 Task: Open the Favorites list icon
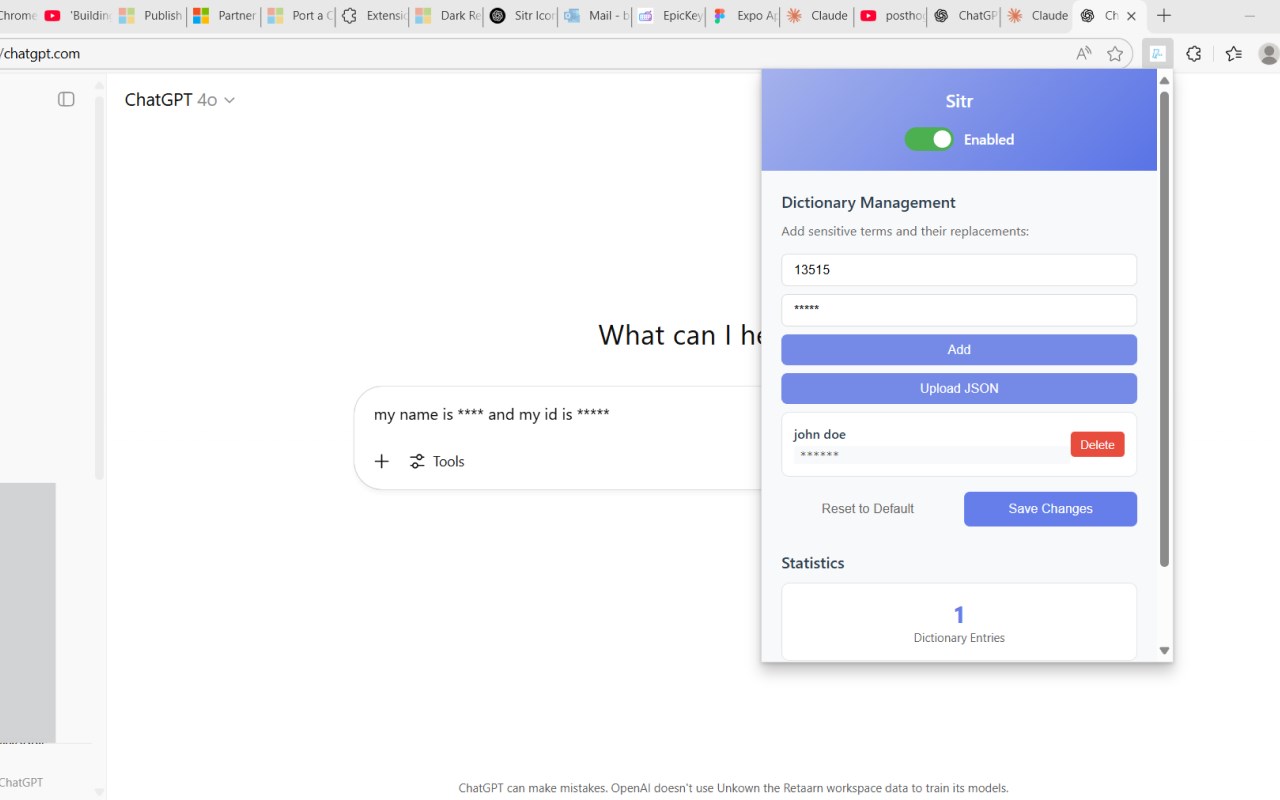click(x=1233, y=54)
